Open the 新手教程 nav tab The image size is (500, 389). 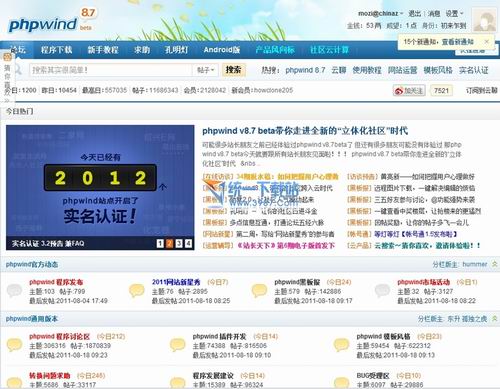point(103,50)
